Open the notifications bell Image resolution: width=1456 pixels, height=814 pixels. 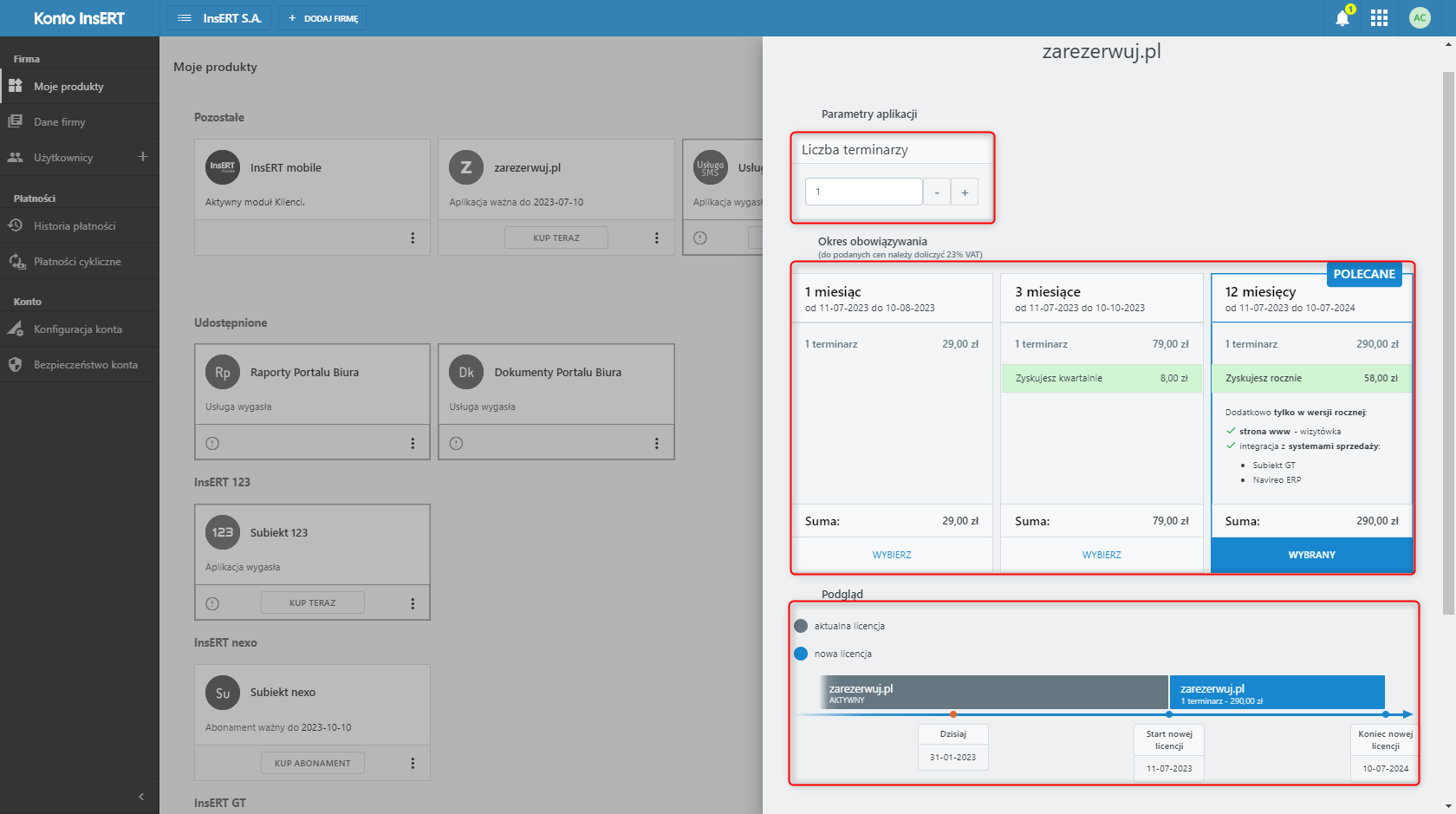pos(1342,18)
